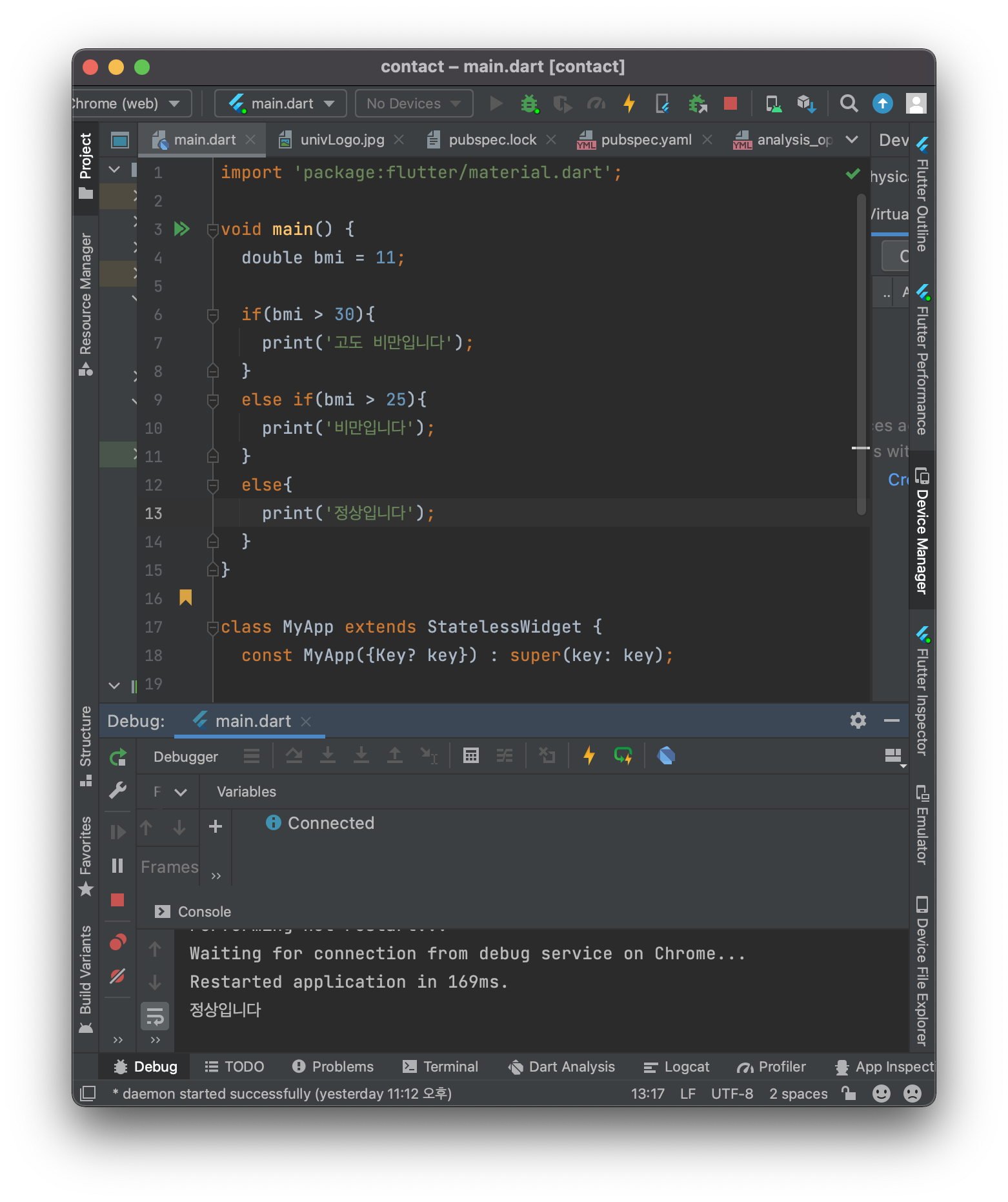
Task: Toggle soft-wrap in the console output
Action: [x=155, y=1015]
